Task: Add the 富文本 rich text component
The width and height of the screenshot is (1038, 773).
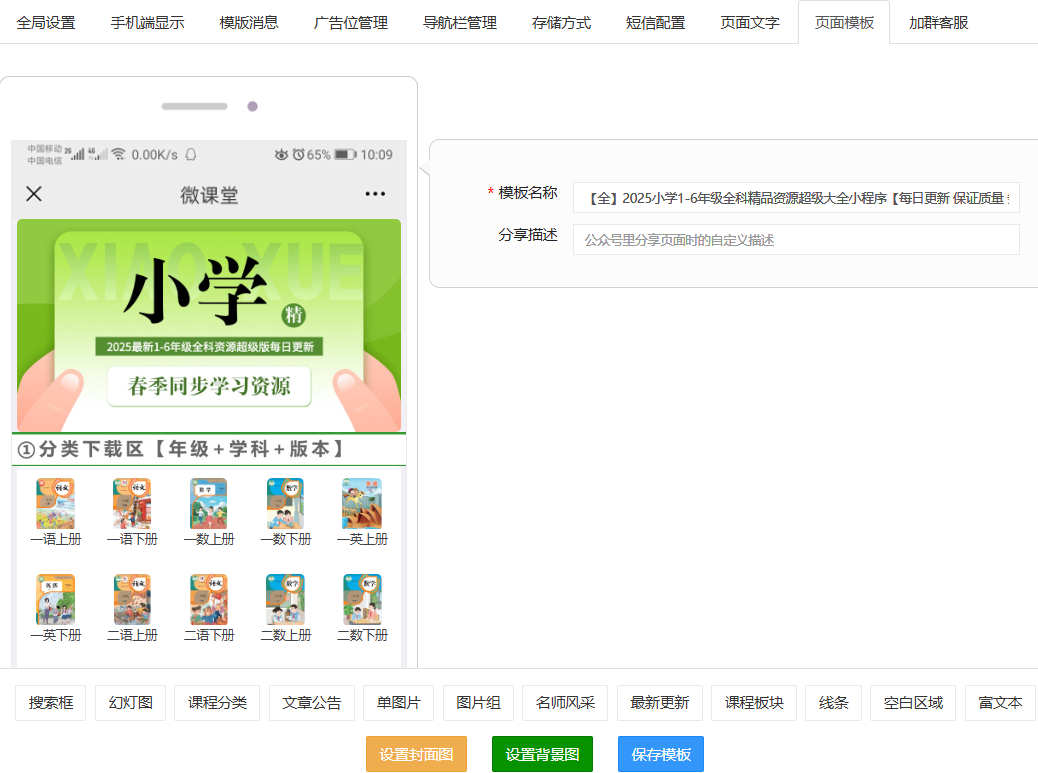Action: [1000, 703]
